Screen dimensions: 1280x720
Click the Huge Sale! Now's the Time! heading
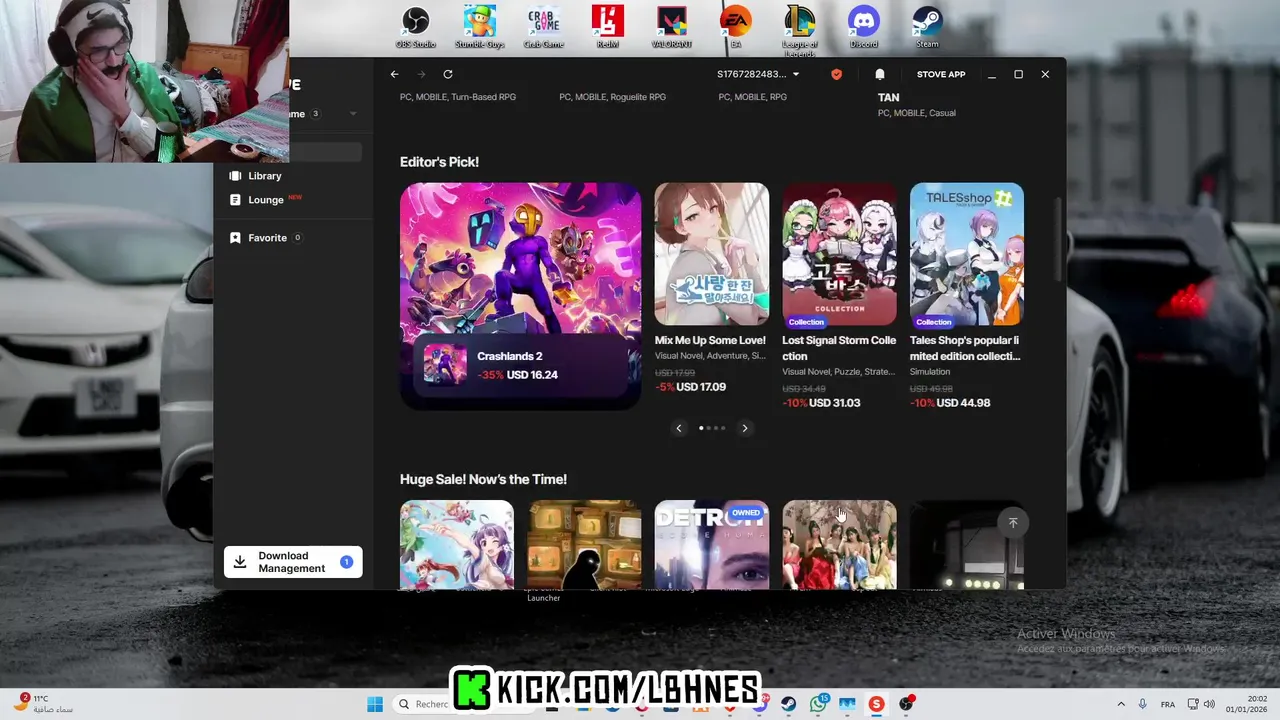point(483,479)
